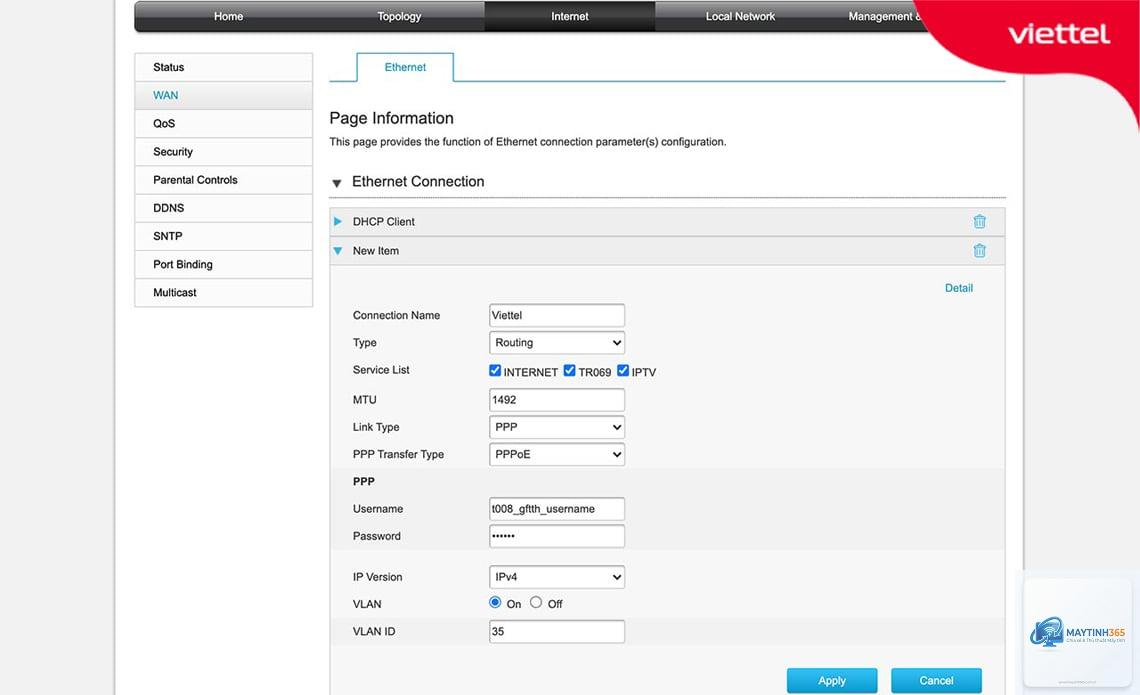Go to the Home top menu
Image resolution: width=1140 pixels, height=695 pixels.
[x=228, y=16]
